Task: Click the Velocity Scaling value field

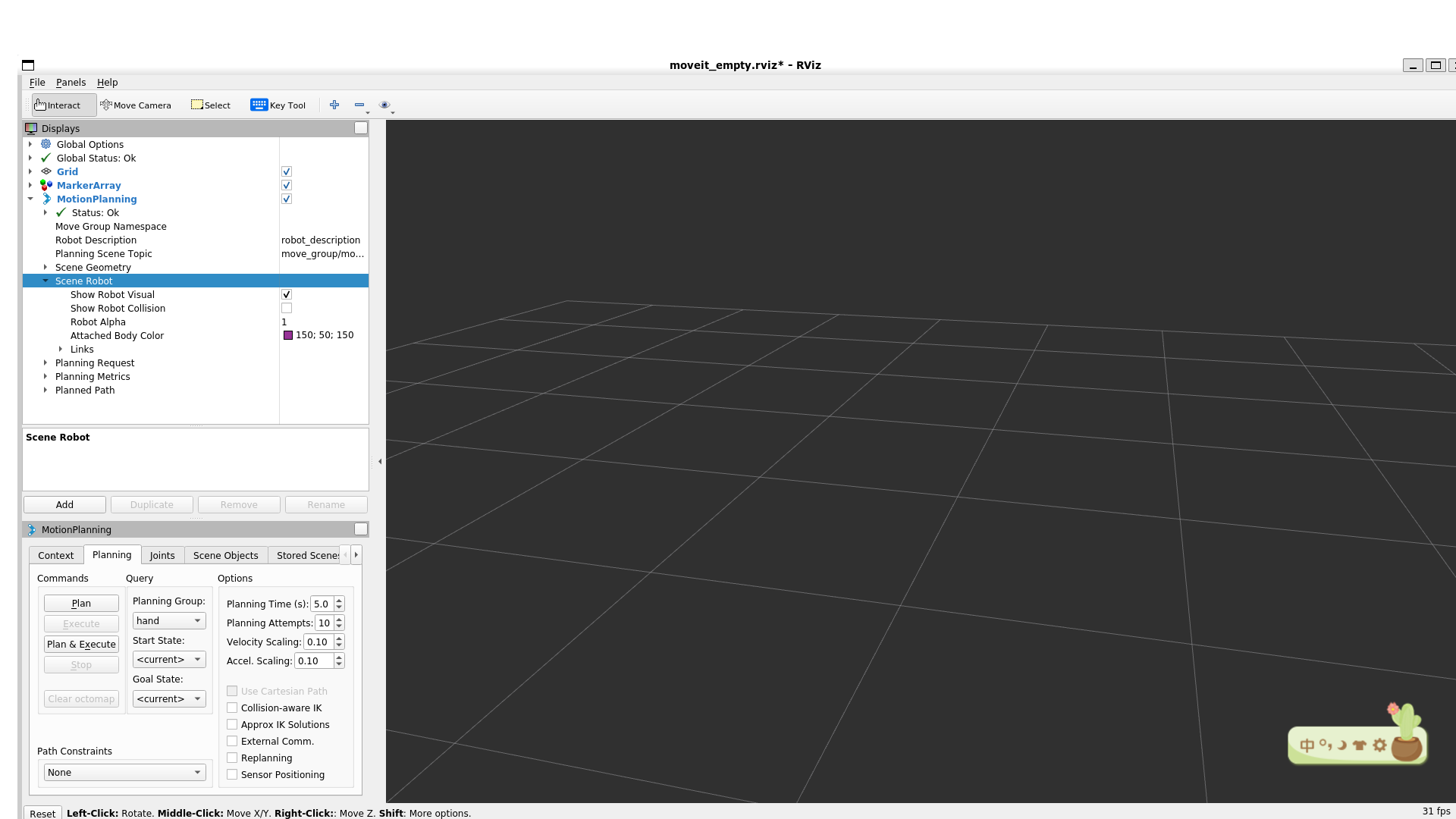Action: tap(318, 642)
